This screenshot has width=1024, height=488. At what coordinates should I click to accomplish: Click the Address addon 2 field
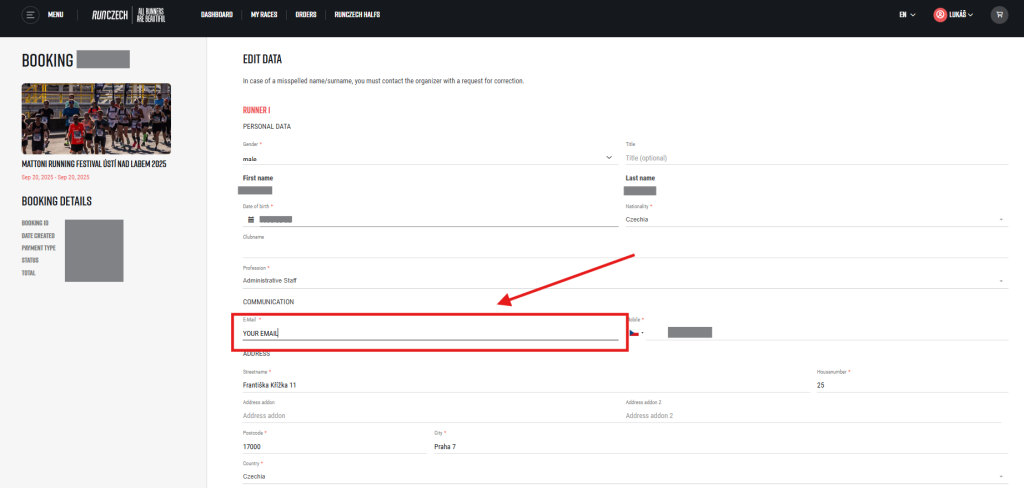click(x=813, y=415)
